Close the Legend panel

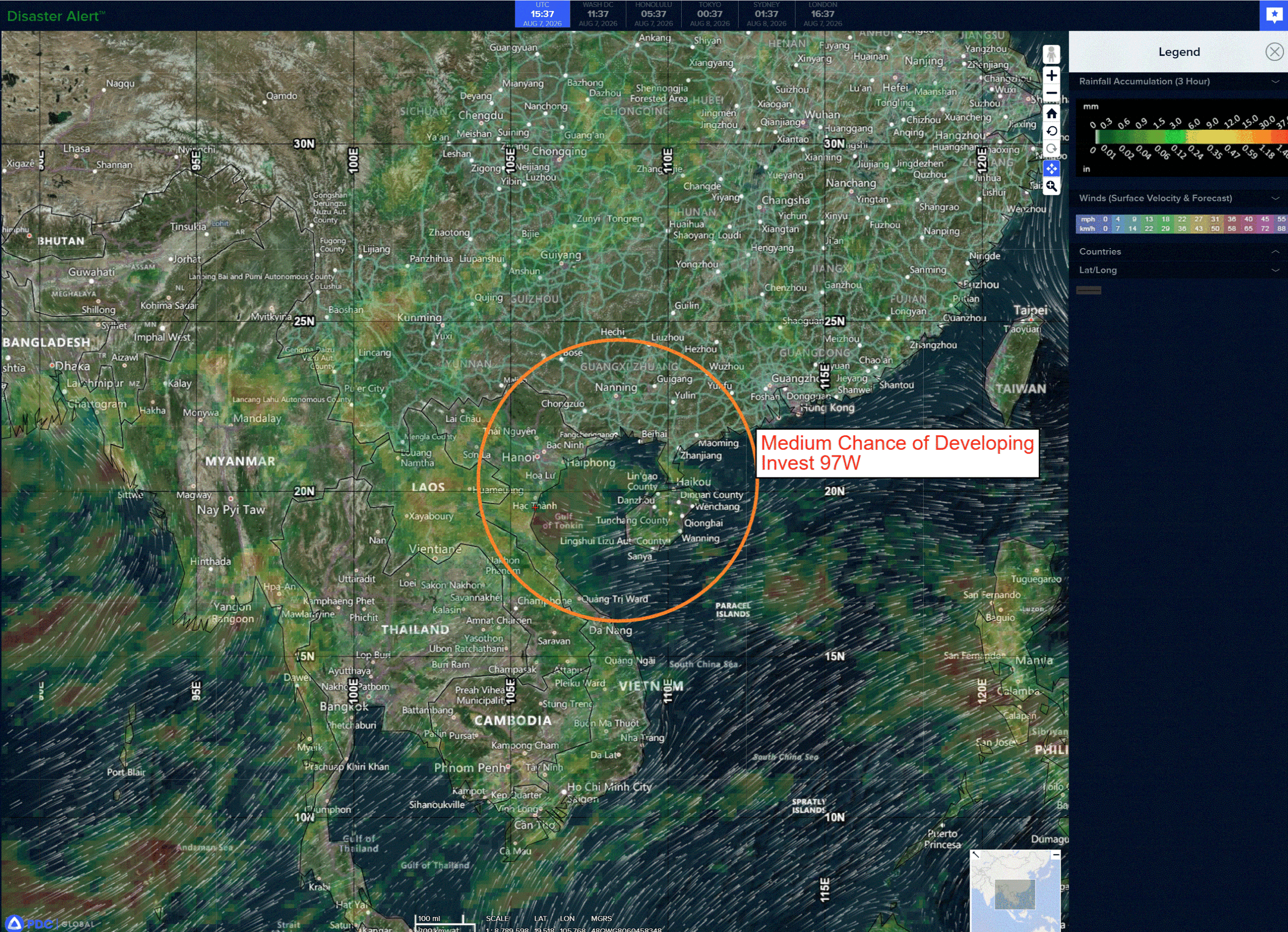tap(1274, 52)
